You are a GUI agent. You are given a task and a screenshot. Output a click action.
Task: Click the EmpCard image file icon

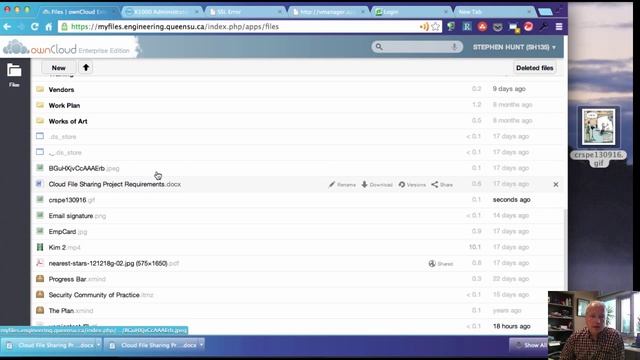(x=40, y=231)
